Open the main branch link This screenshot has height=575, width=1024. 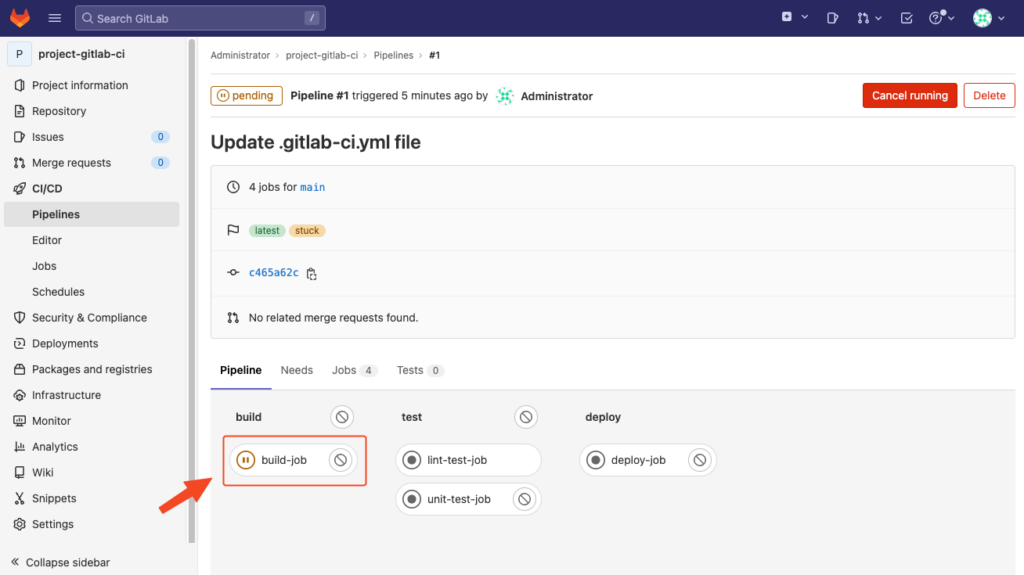[x=312, y=187]
